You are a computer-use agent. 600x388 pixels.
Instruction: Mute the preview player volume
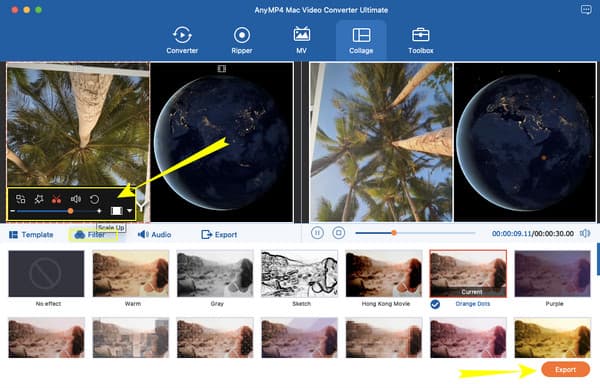click(585, 233)
